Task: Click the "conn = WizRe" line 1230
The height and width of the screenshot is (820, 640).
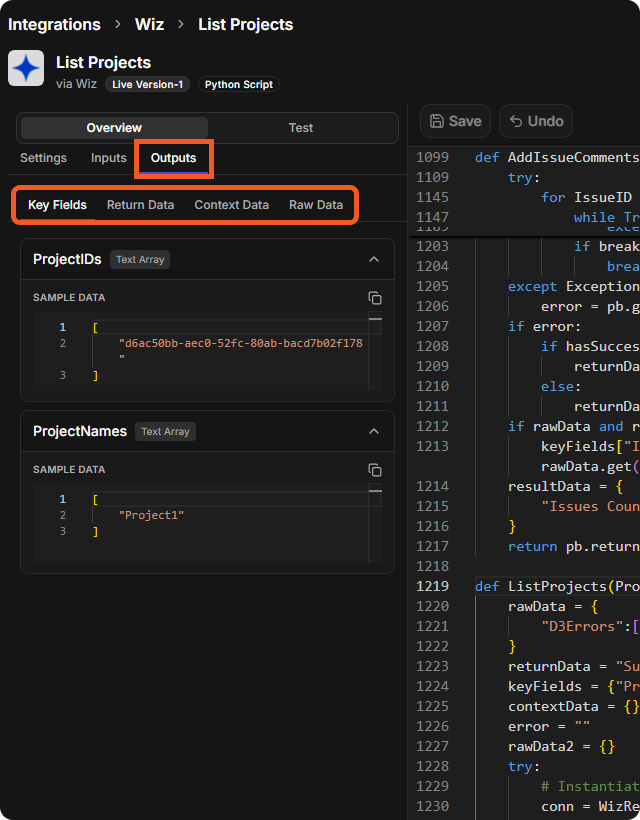Action: [x=590, y=806]
